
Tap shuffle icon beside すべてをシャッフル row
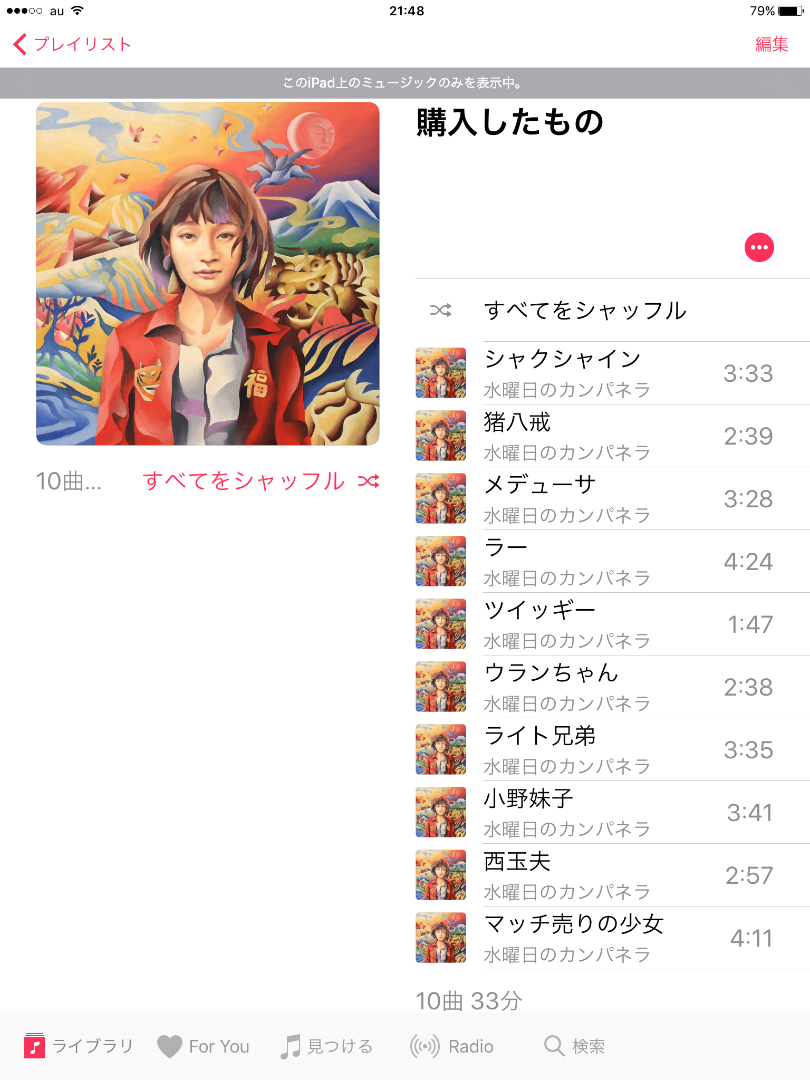click(x=441, y=311)
